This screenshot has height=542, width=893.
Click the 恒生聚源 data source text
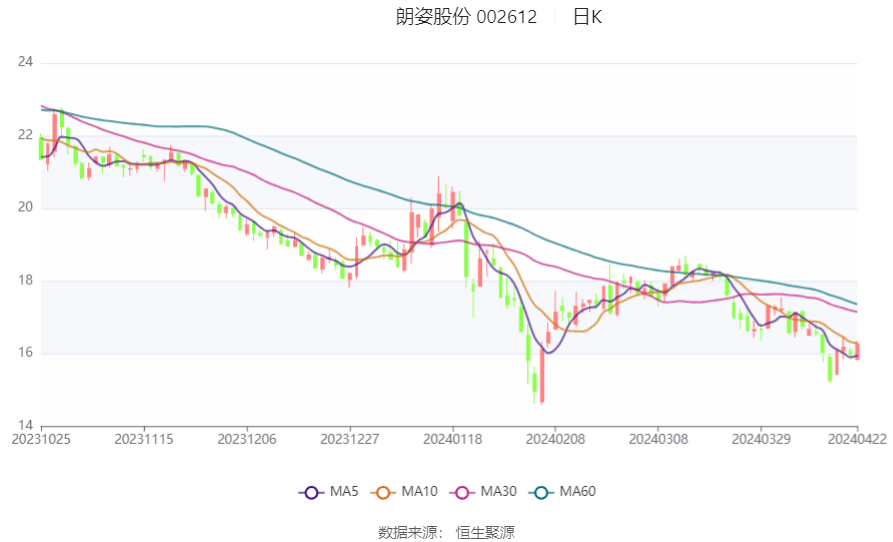[x=485, y=533]
